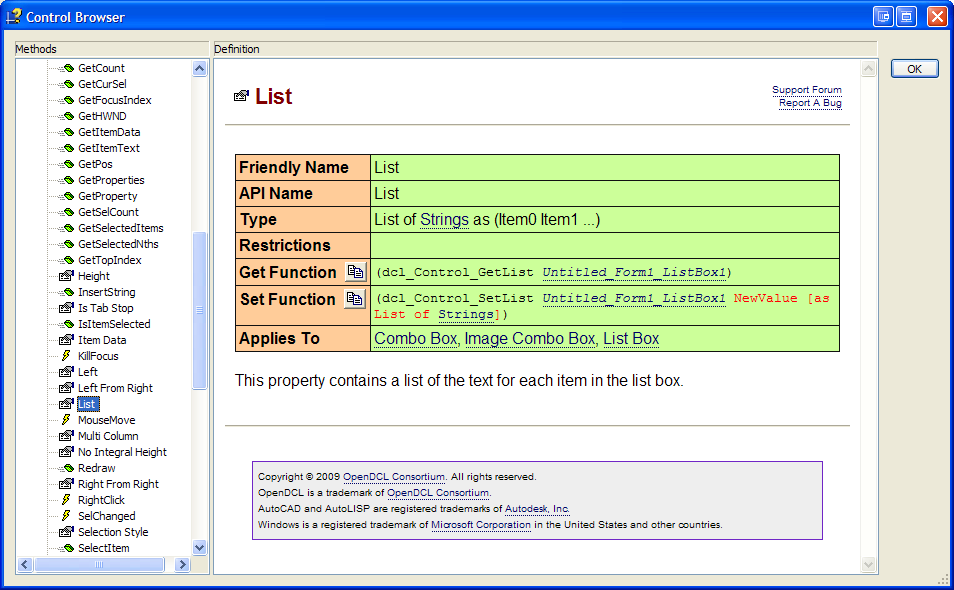The image size is (954, 590).
Task: Select No Integral Height in the tree
Action: tap(122, 452)
